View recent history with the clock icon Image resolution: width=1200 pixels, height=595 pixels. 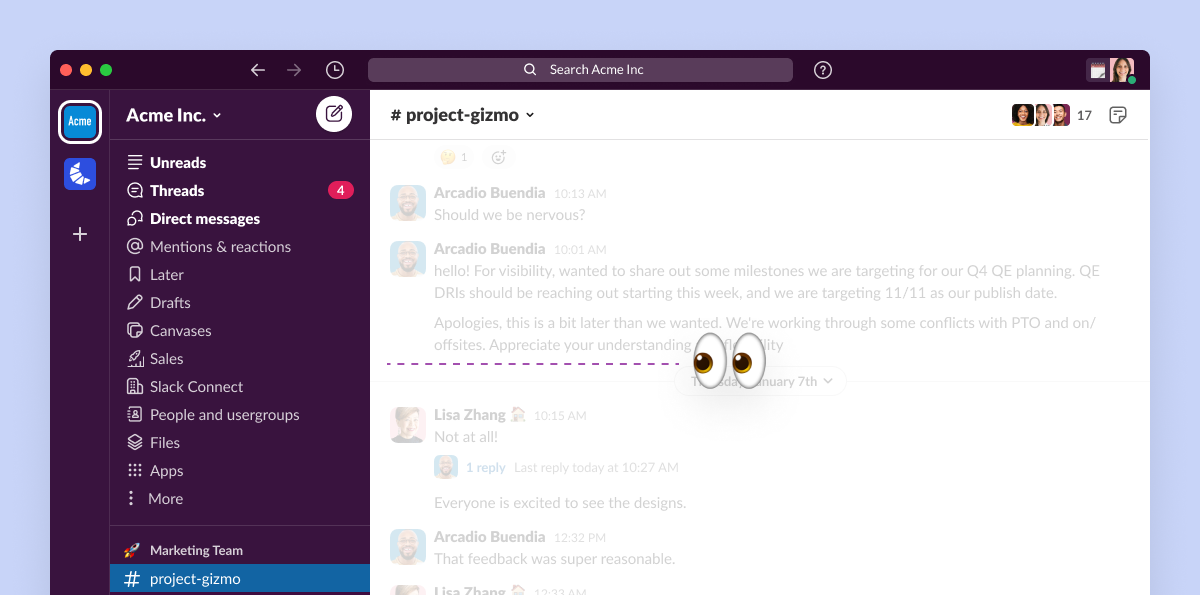coord(335,69)
